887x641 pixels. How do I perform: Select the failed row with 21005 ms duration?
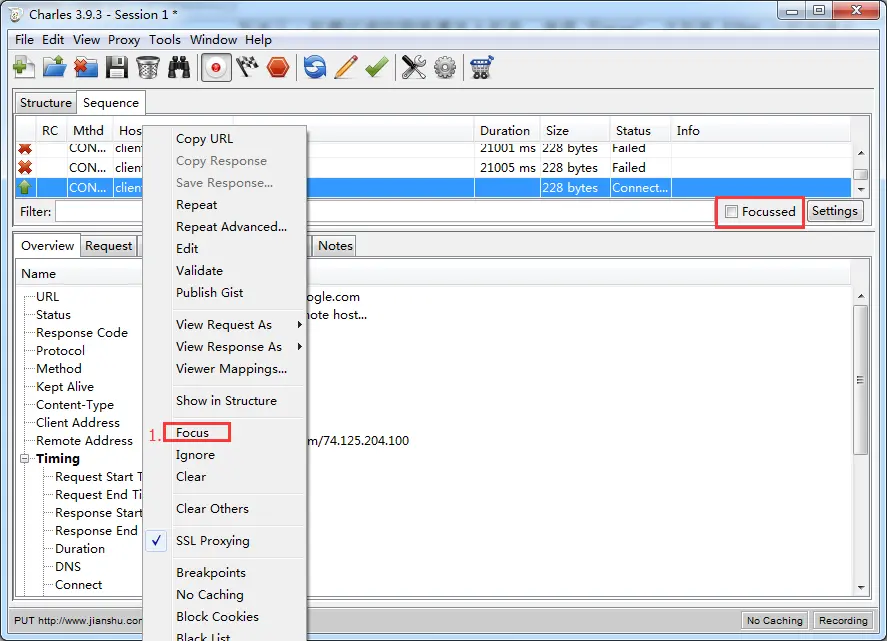click(x=433, y=167)
